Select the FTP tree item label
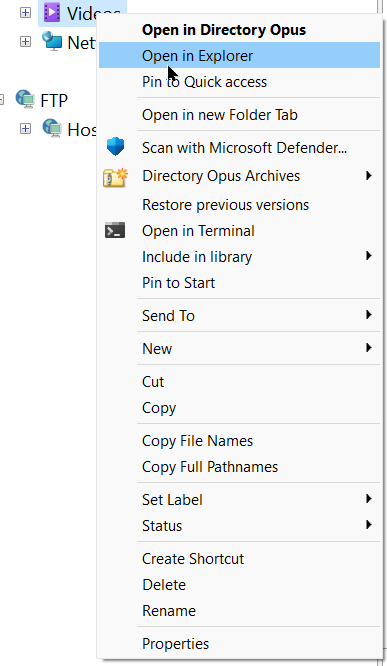This screenshot has height=666, width=387. click(x=54, y=101)
